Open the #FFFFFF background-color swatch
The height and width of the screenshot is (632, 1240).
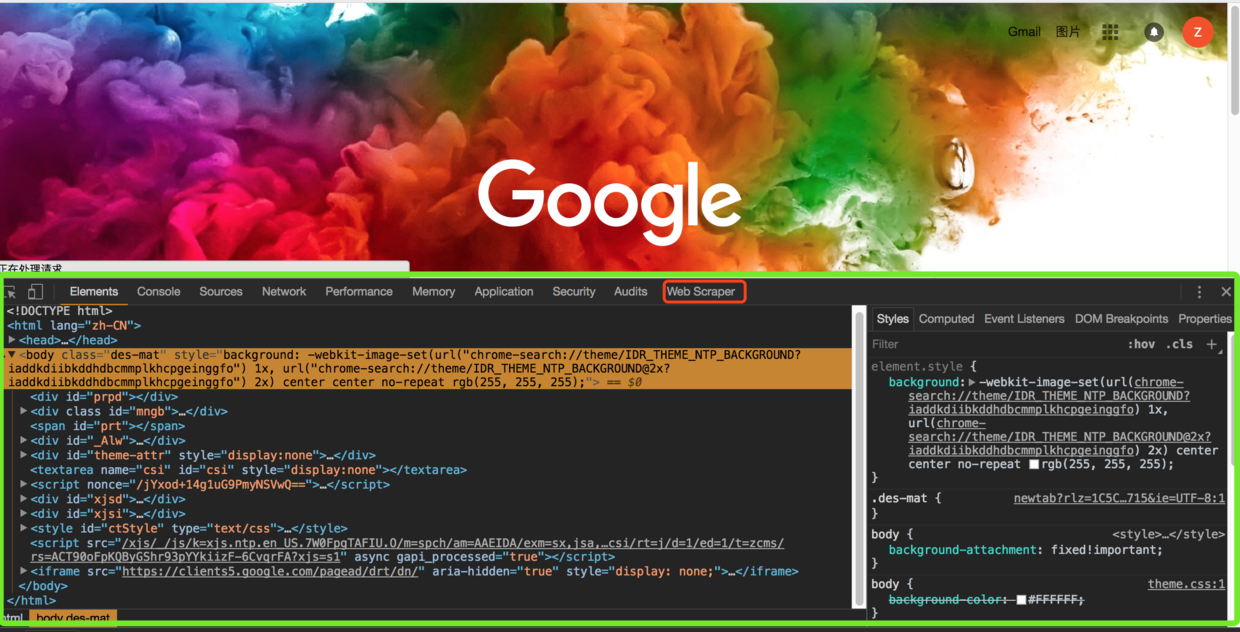pyautogui.click(x=1021, y=600)
